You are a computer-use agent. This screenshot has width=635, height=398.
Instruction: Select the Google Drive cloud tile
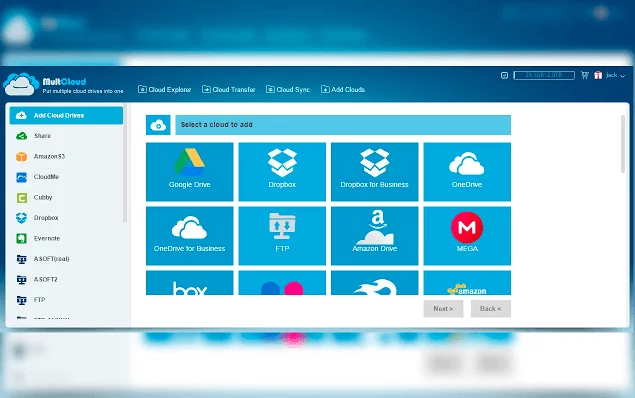coord(190,172)
